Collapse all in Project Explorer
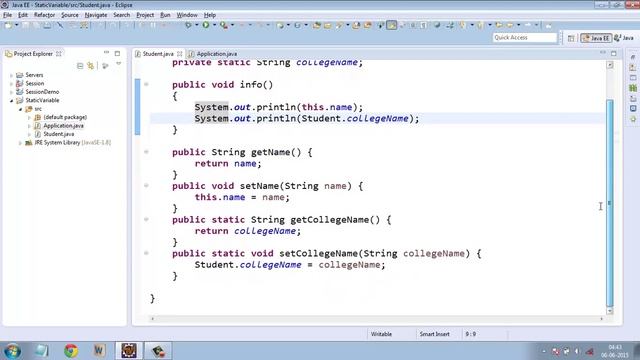Viewport: 640px width, 360px height. click(x=80, y=66)
